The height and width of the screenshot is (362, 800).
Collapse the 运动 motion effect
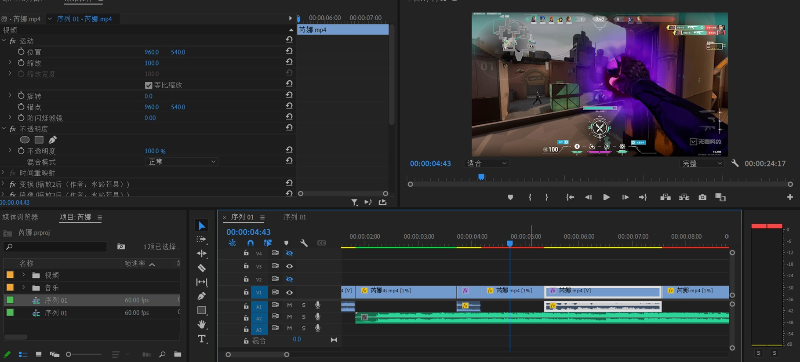pyautogui.click(x=4, y=41)
